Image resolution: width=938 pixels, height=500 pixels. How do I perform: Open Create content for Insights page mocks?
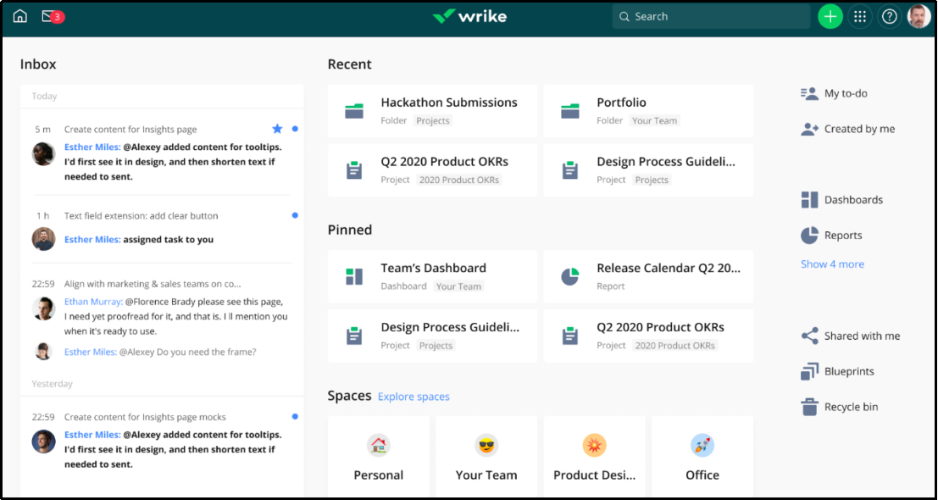(x=145, y=417)
